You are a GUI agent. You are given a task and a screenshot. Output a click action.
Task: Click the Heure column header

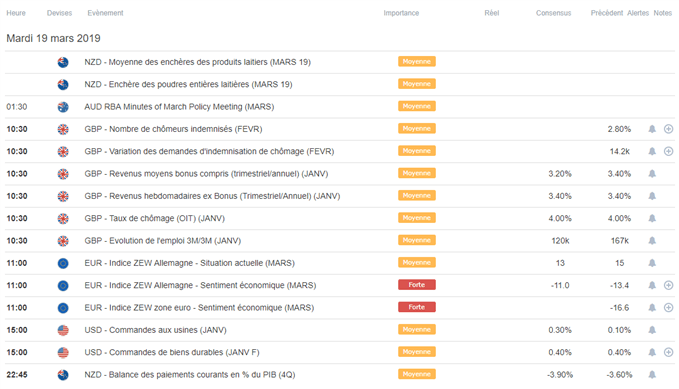pyautogui.click(x=16, y=13)
